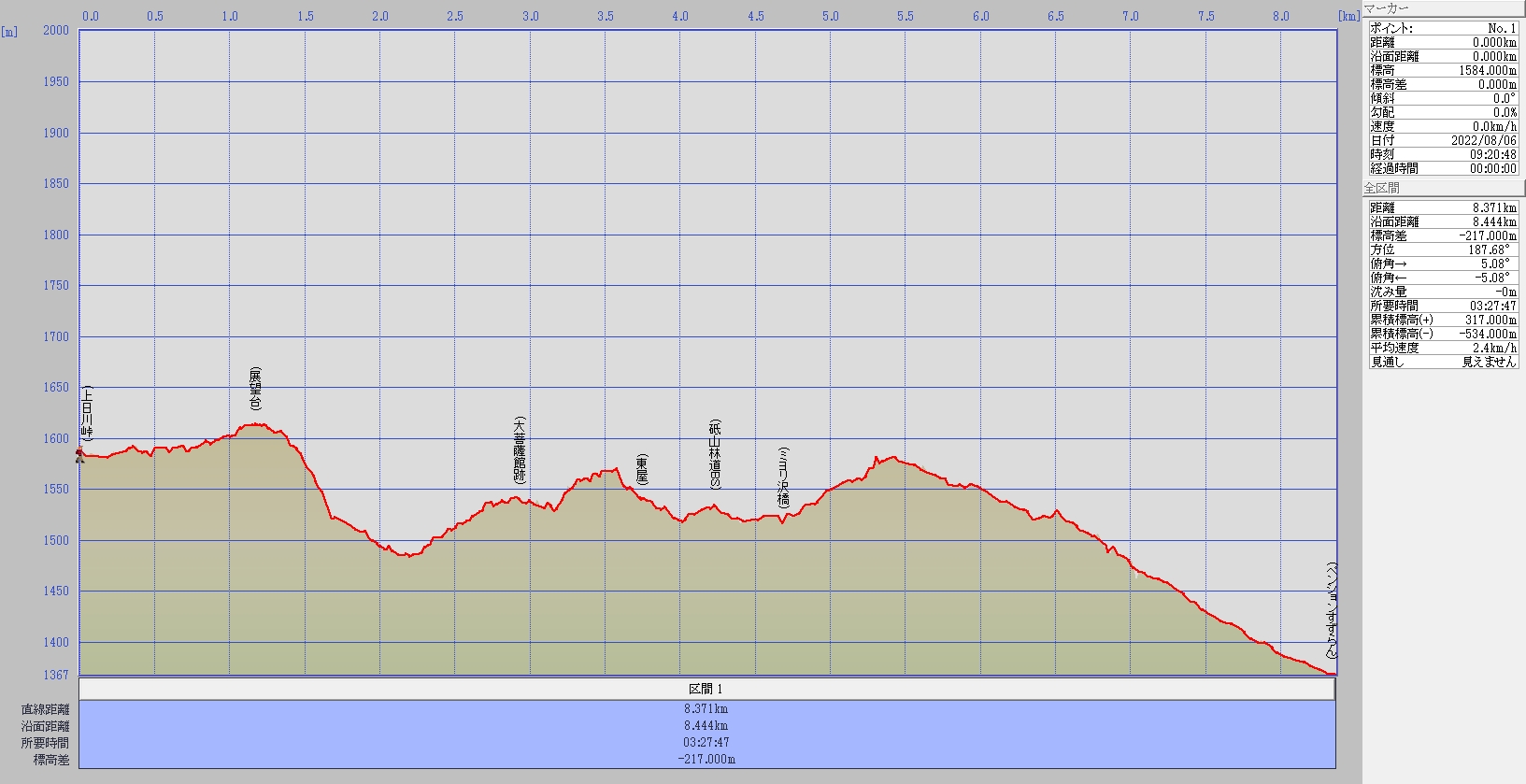Image resolution: width=1526 pixels, height=784 pixels.
Task: Select the 展望台 waypoint label
Action: (255, 389)
